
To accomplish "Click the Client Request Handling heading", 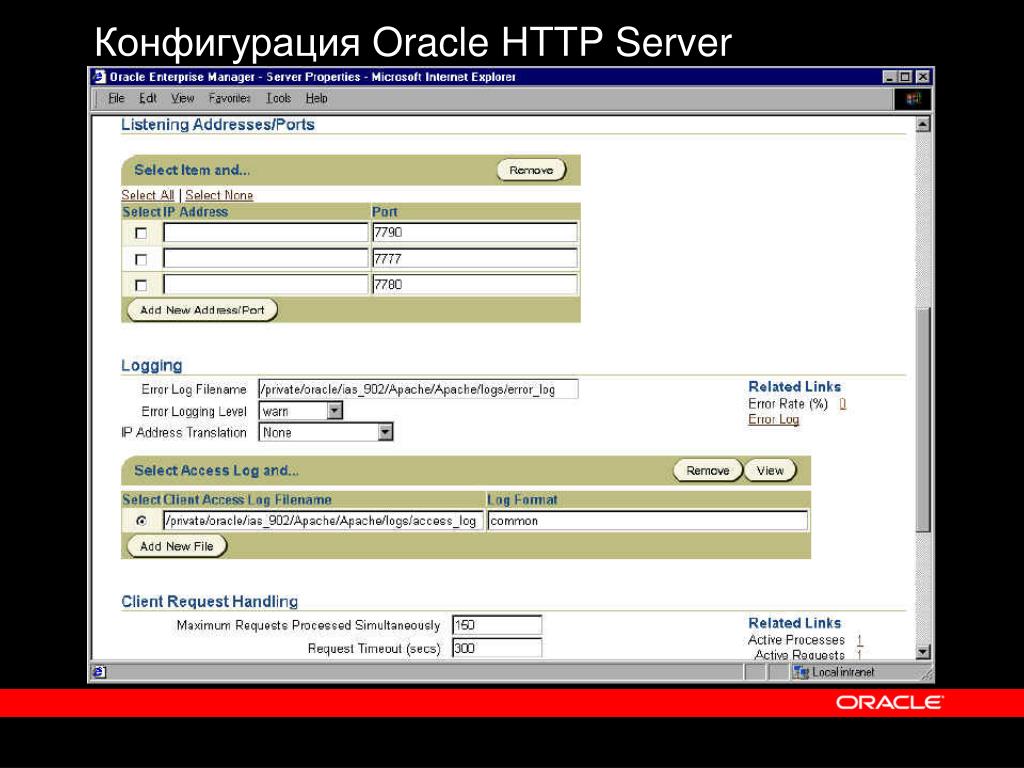I will (210, 601).
